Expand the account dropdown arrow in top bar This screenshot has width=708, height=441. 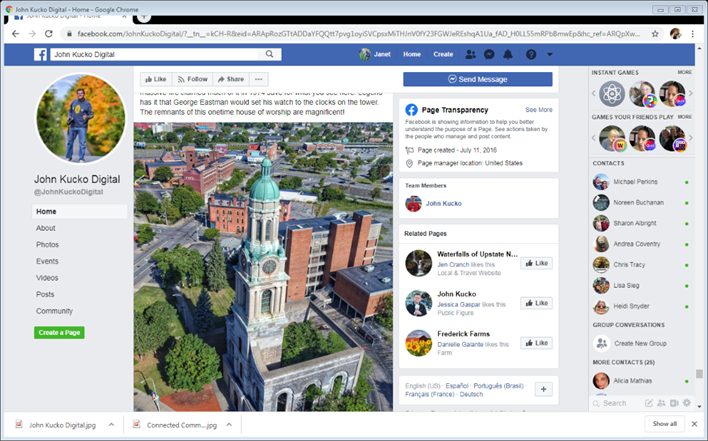tap(550, 55)
